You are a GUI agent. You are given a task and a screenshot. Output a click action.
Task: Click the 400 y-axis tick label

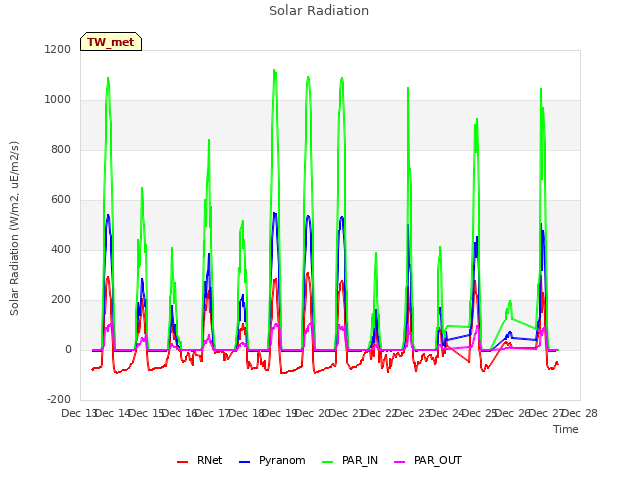(x=61, y=249)
